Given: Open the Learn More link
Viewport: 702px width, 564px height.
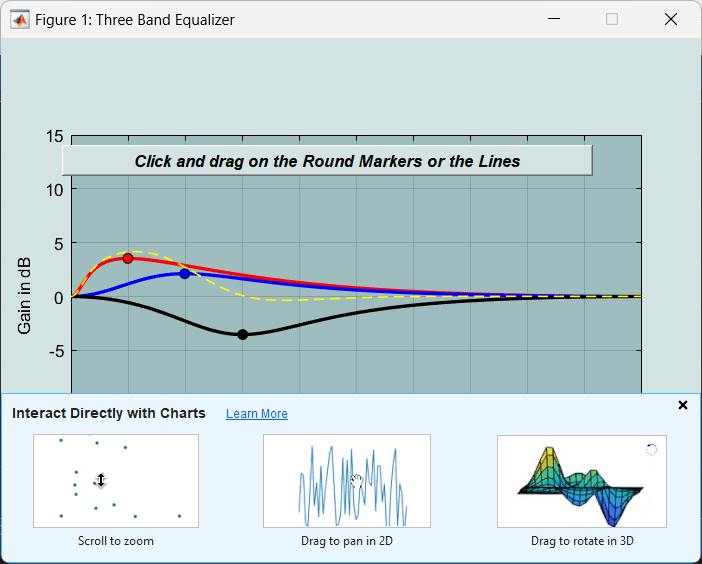Looking at the screenshot, I should click(257, 414).
